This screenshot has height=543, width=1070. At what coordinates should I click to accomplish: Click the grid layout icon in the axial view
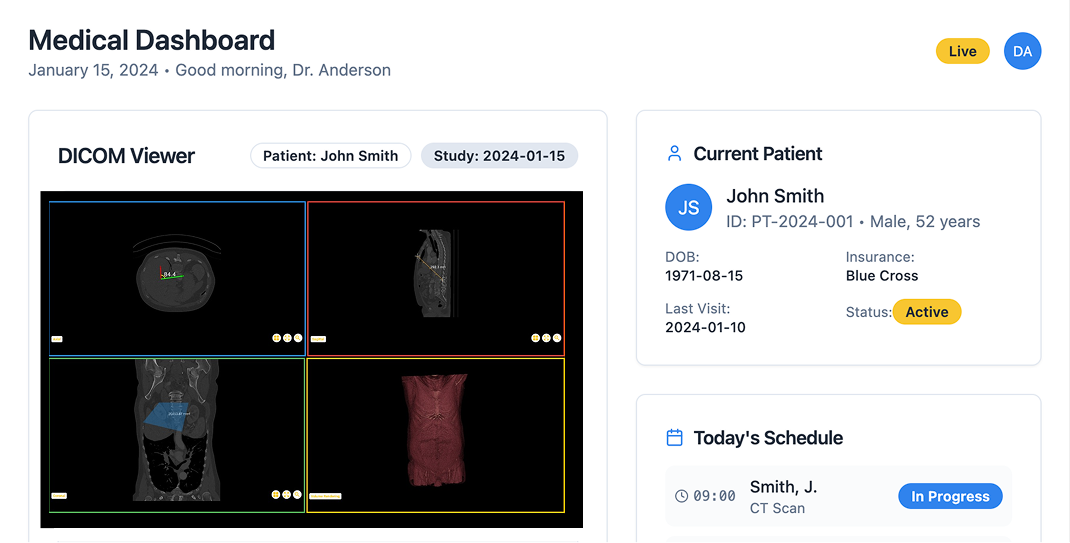click(276, 338)
